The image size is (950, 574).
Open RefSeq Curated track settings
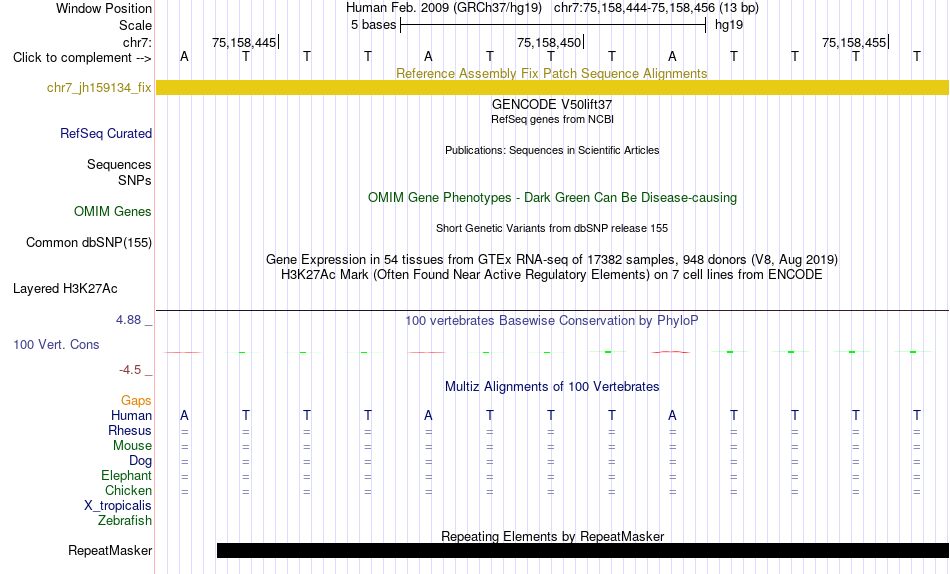tap(106, 133)
